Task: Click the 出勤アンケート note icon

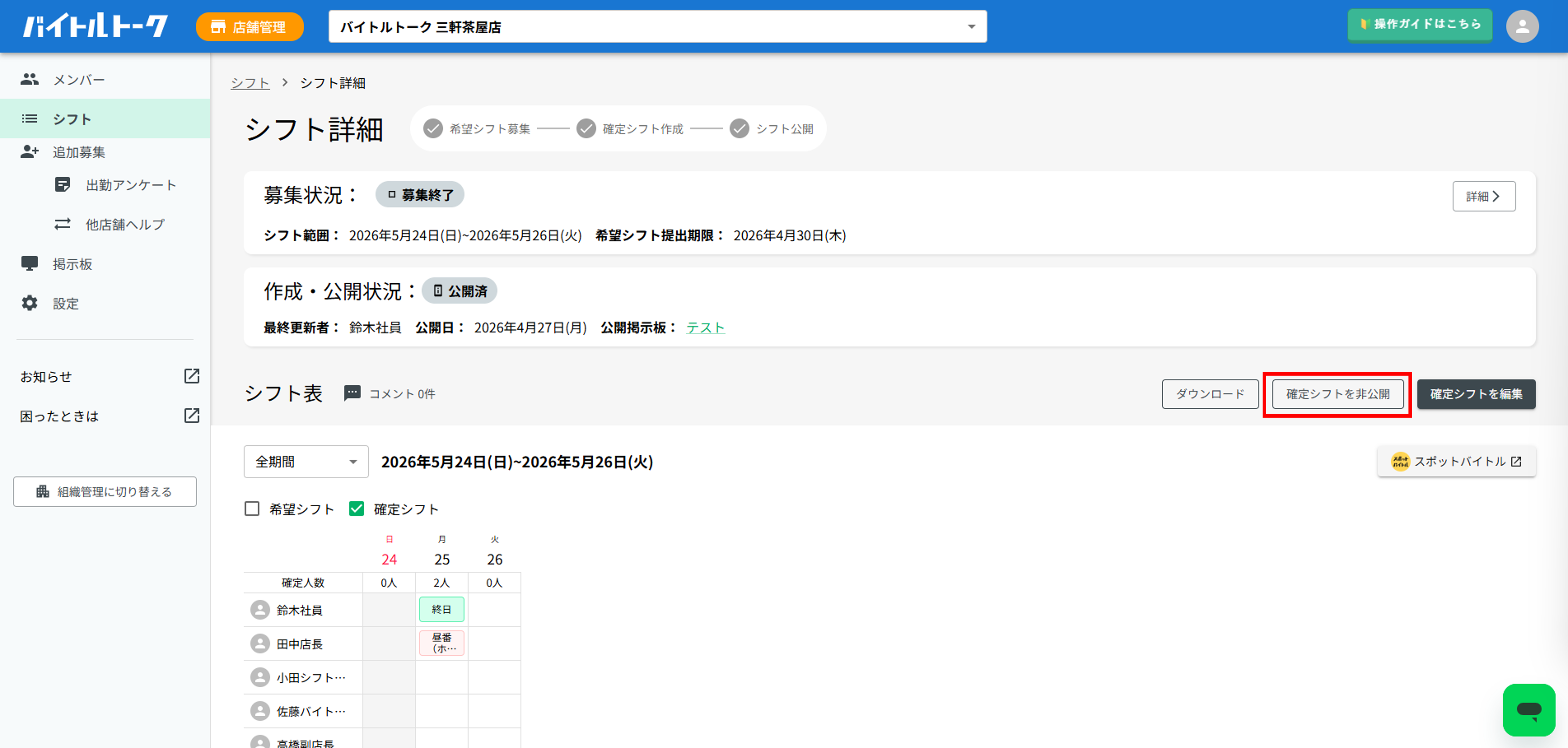Action: click(62, 184)
